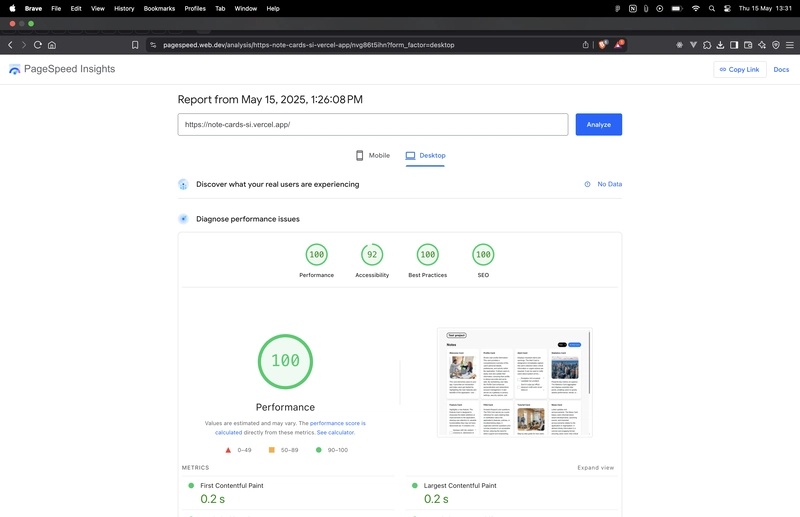The width and height of the screenshot is (800, 517).
Task: Open the Apple menu
Action: pos(12,8)
